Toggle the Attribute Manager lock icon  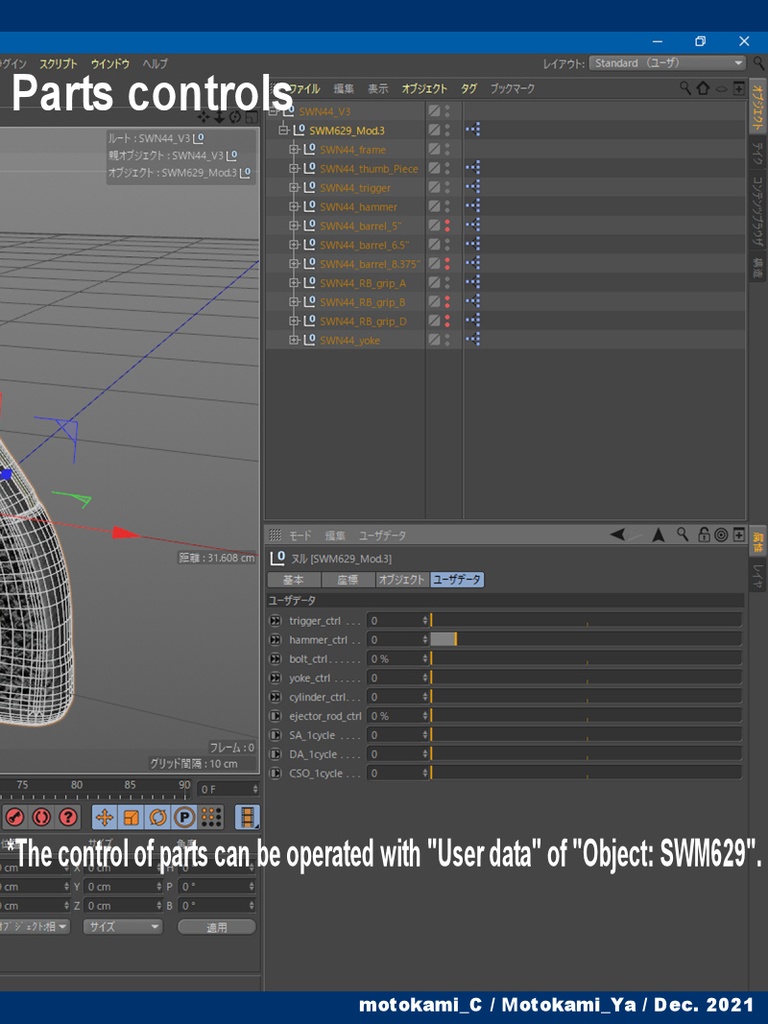(703, 534)
